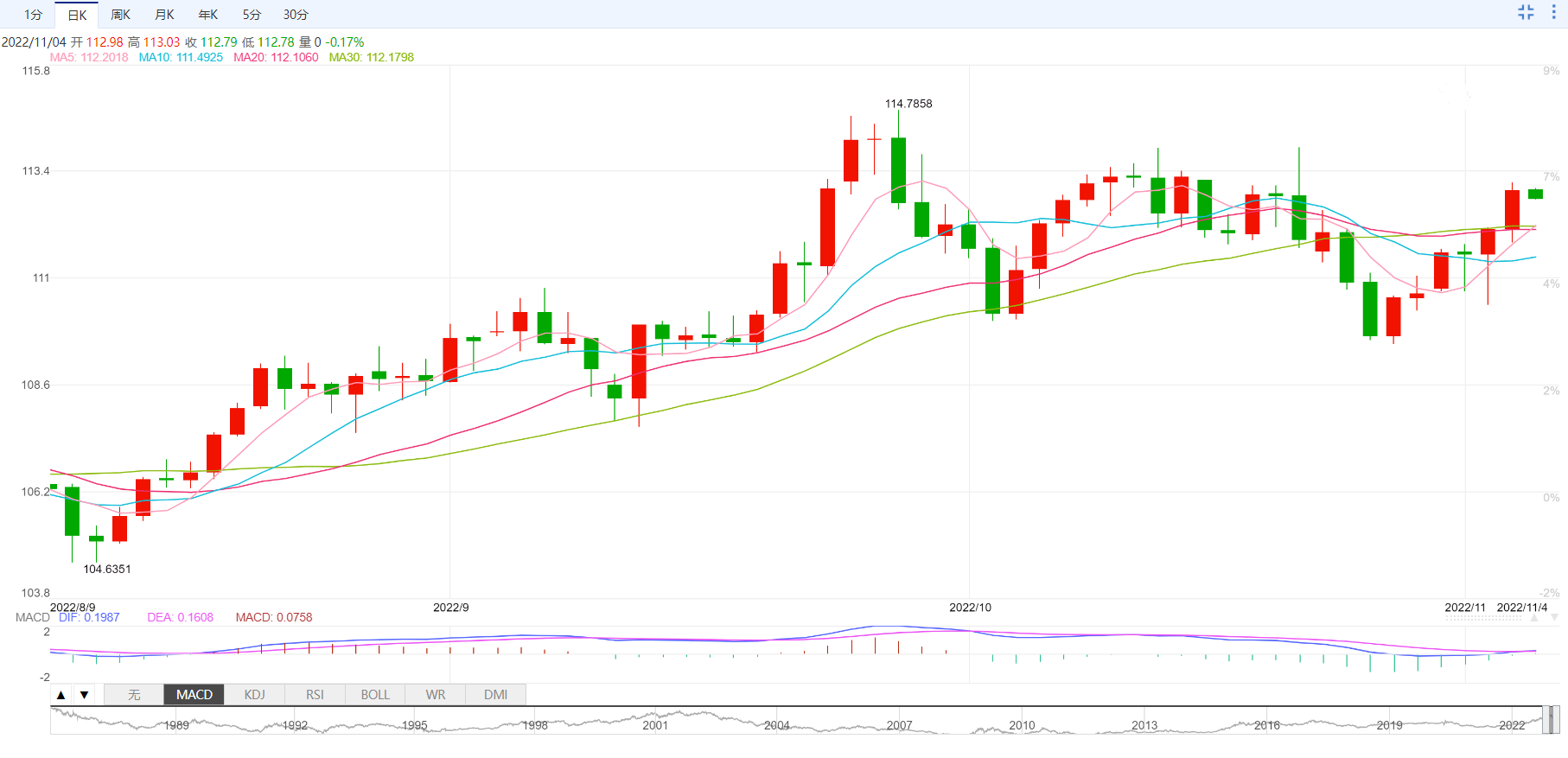Click the DEA: 0.1608 value label
The height and width of the screenshot is (758, 1568).
(x=180, y=617)
